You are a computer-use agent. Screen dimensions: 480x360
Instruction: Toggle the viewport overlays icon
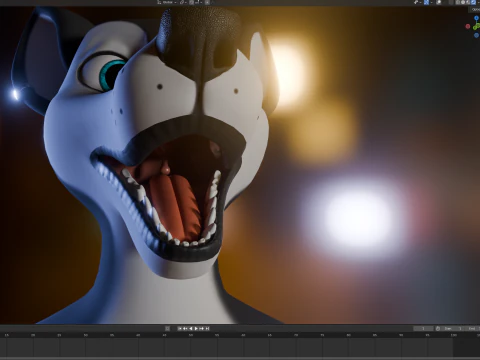(x=439, y=2)
